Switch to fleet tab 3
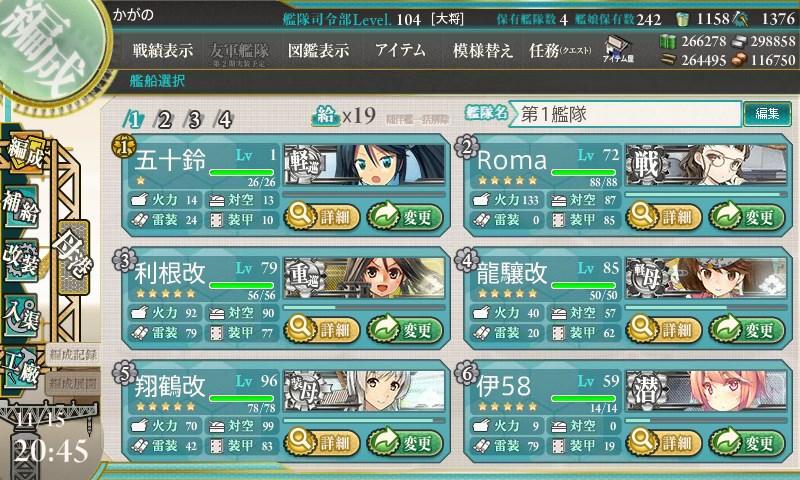Viewport: 800px width, 480px height. click(x=194, y=120)
